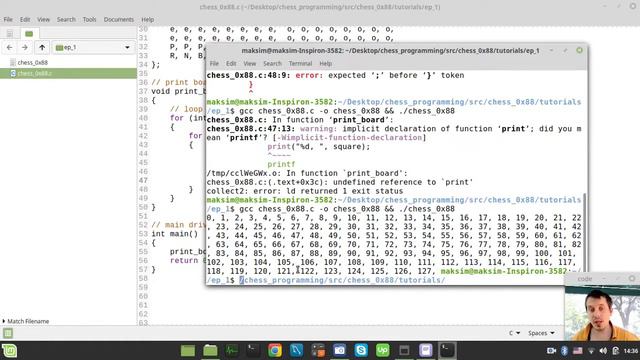Open the terminal Edit menu
Image resolution: width=640 pixels, height=360 pixels.
(231, 63)
